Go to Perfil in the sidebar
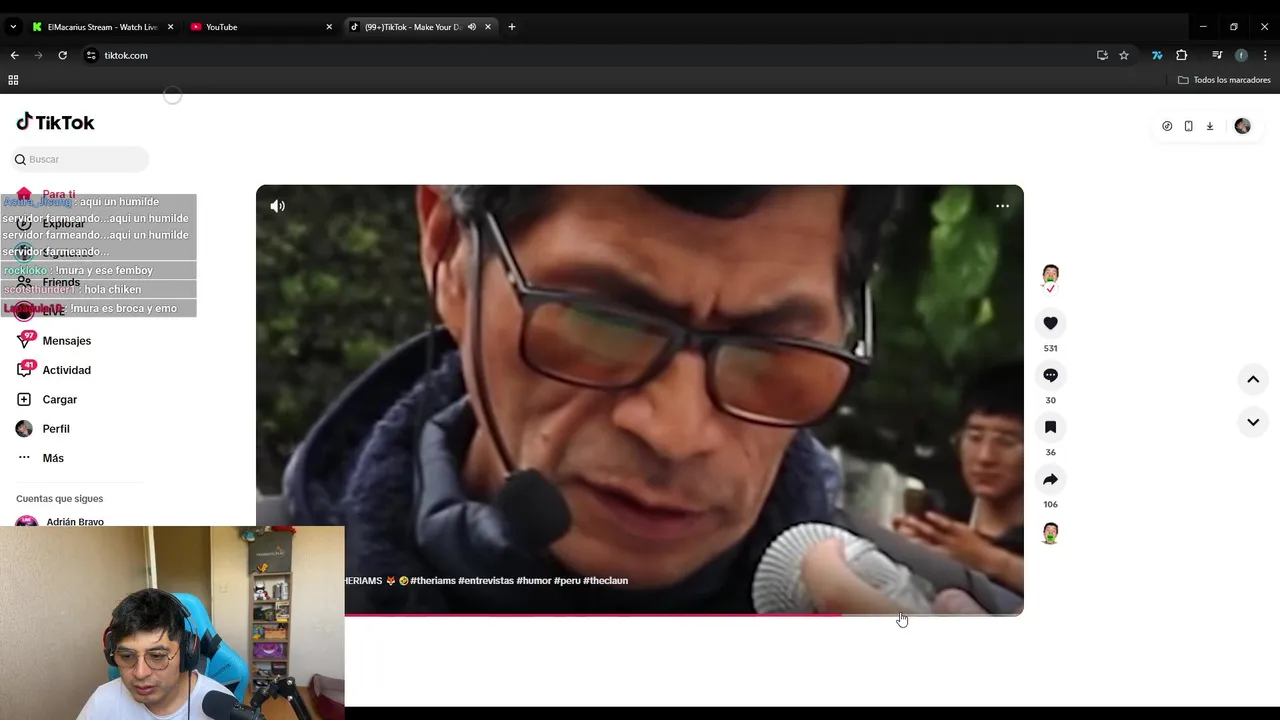Screen dimensions: 1280x720 (x=56, y=428)
